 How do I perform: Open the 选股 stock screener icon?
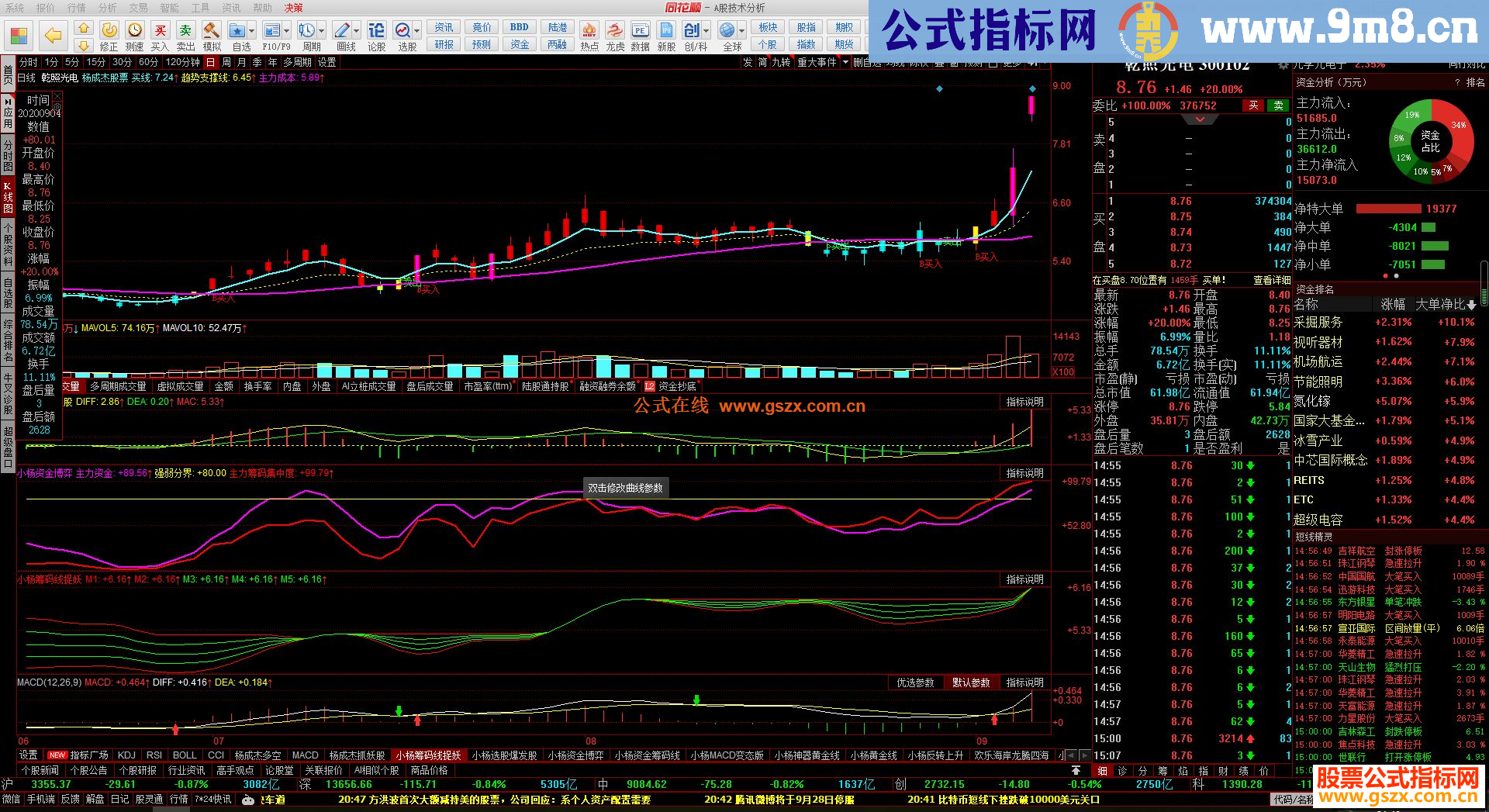click(402, 30)
